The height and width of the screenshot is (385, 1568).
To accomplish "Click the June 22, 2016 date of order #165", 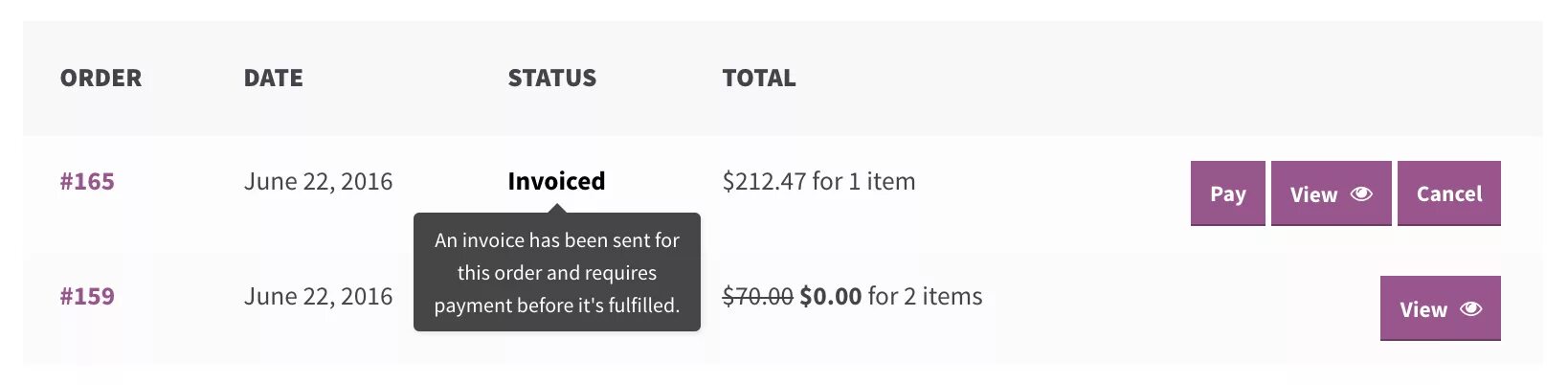I will click(318, 181).
